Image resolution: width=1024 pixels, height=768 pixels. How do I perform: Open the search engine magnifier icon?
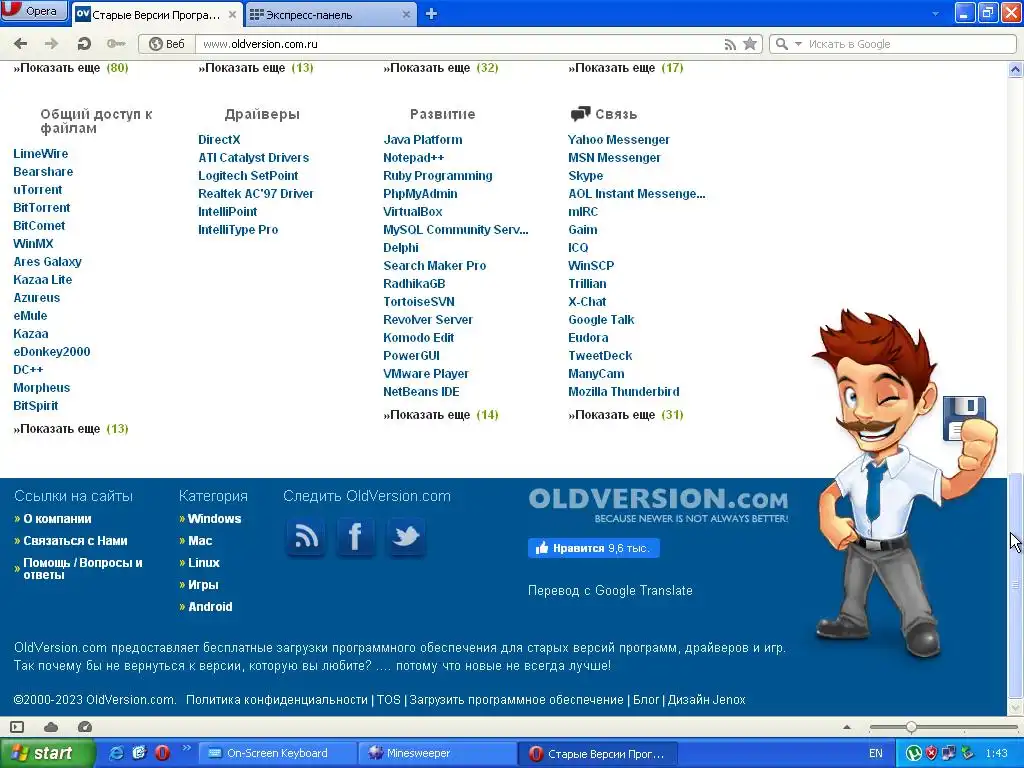coord(781,44)
